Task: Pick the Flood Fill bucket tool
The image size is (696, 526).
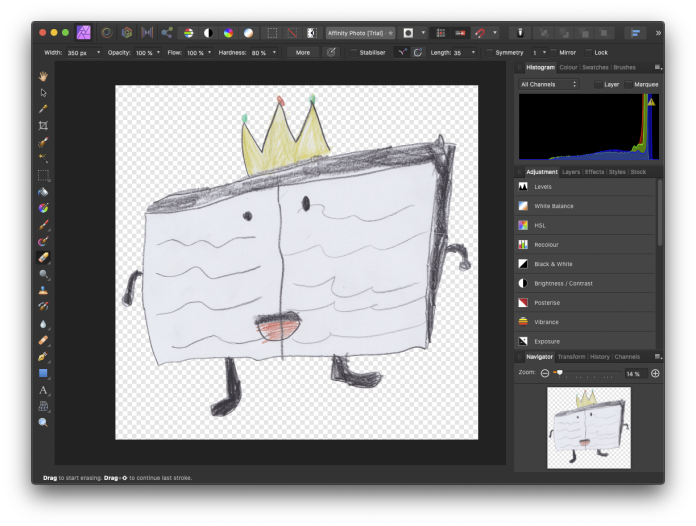Action: (43, 191)
